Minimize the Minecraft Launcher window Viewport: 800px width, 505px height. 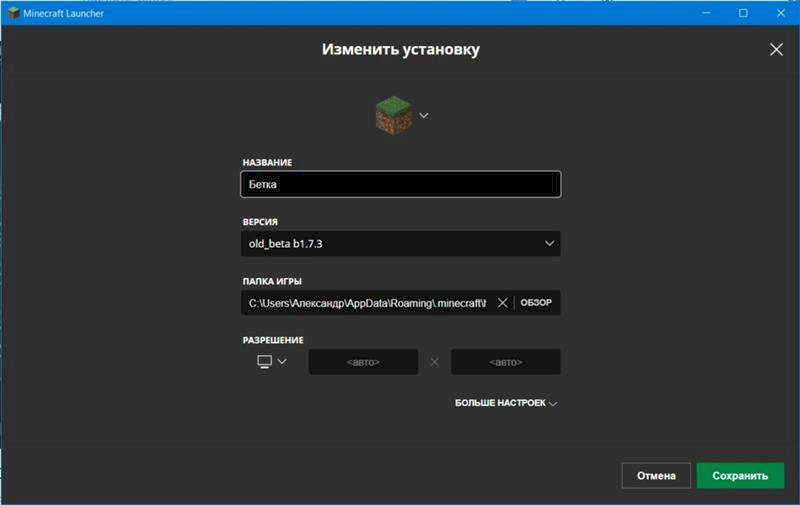coord(706,13)
